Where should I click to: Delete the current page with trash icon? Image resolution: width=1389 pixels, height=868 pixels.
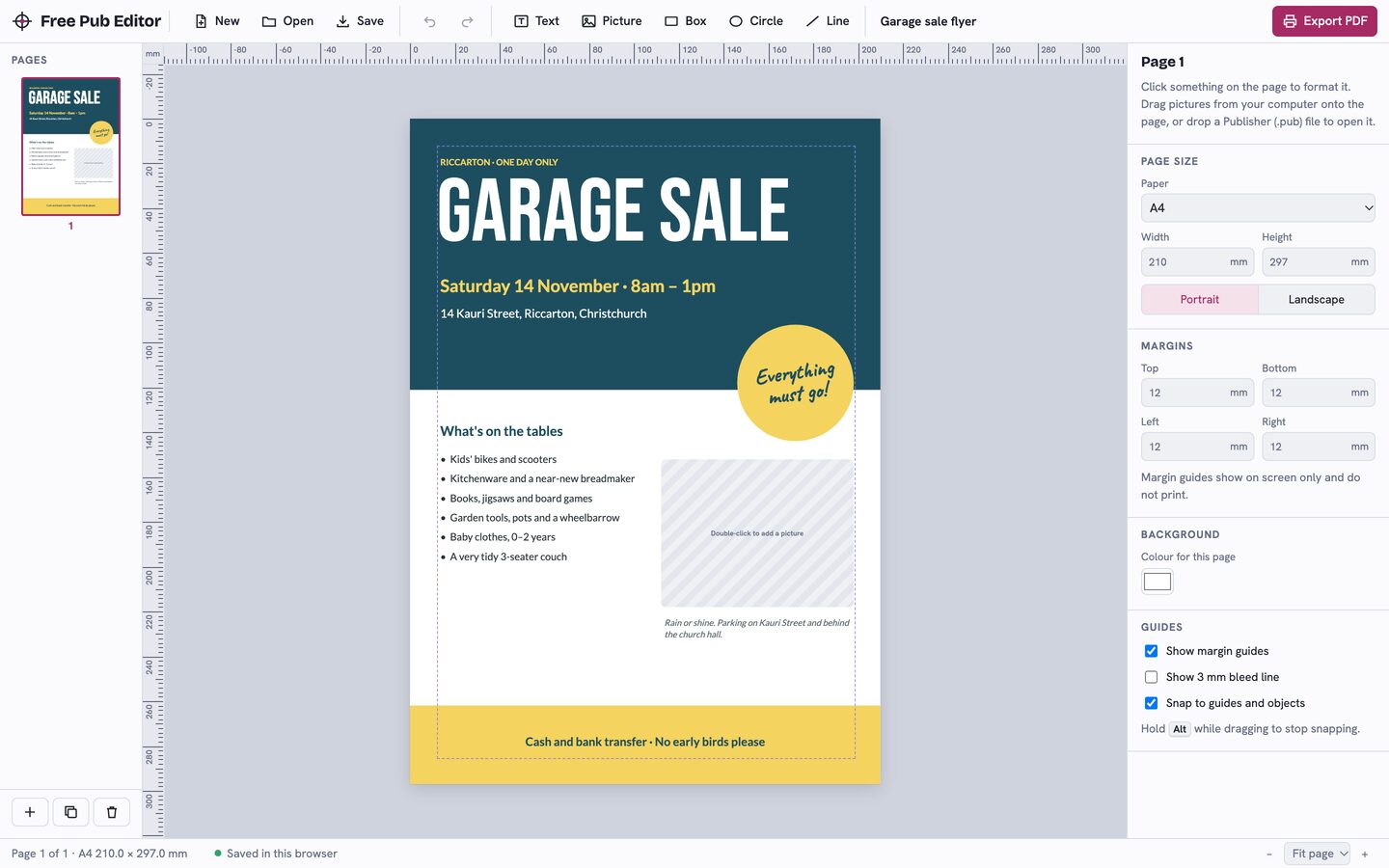(x=112, y=812)
